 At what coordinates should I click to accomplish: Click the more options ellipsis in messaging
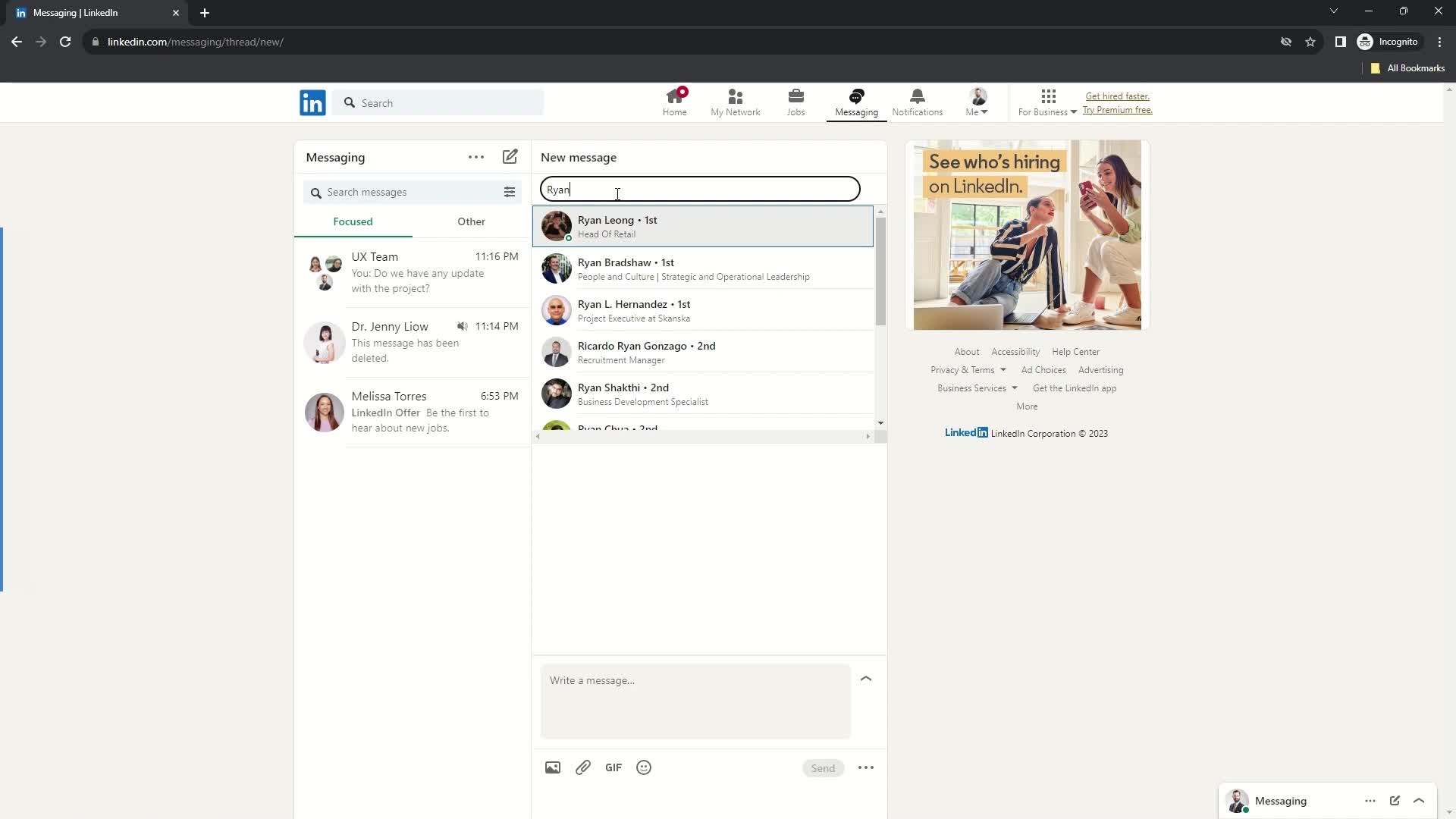[478, 158]
